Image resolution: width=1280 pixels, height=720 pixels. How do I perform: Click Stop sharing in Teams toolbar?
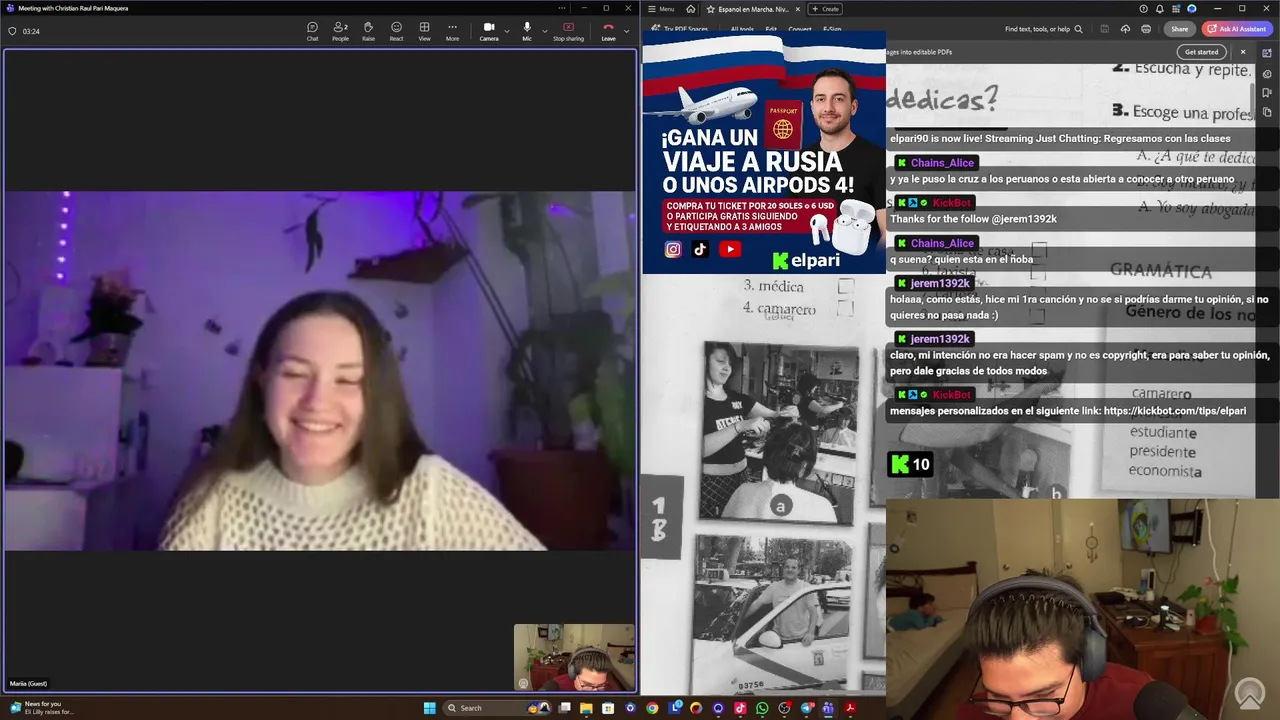[x=568, y=31]
